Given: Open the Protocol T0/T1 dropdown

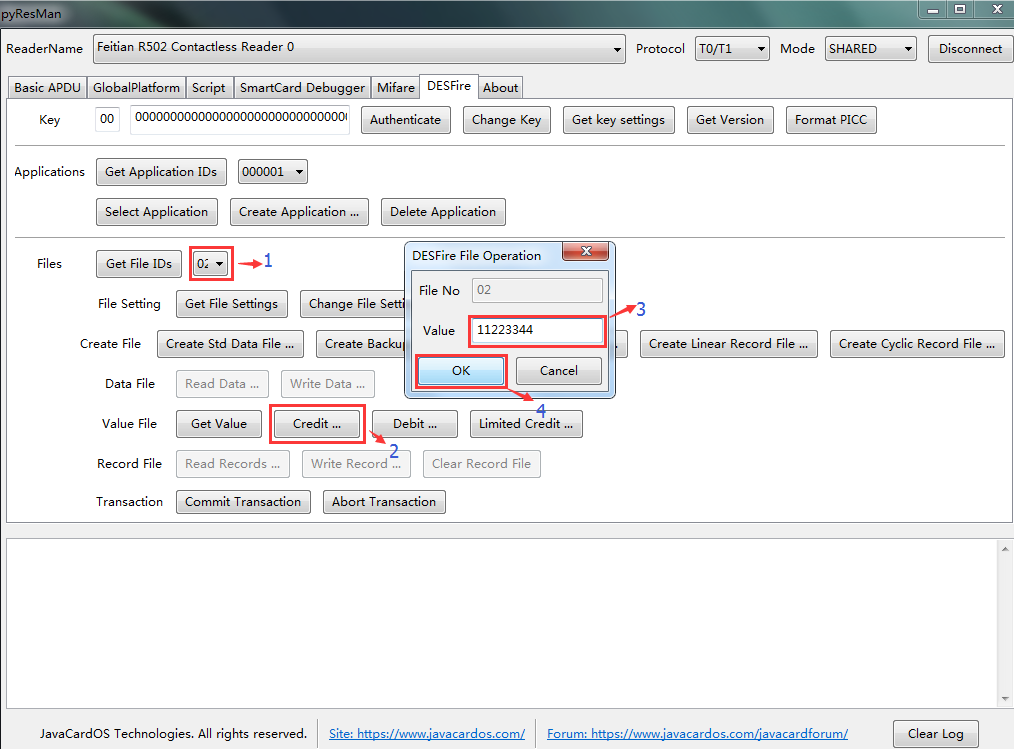Looking at the screenshot, I should pyautogui.click(x=732, y=49).
